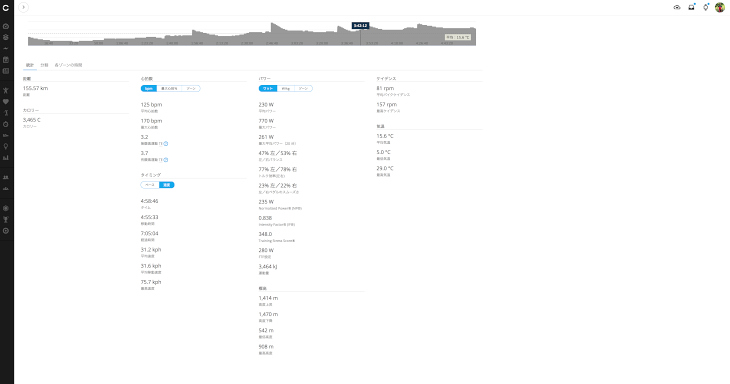This screenshot has width=730, height=384.
Task: Switch timing display to pace
Action: [x=149, y=185]
